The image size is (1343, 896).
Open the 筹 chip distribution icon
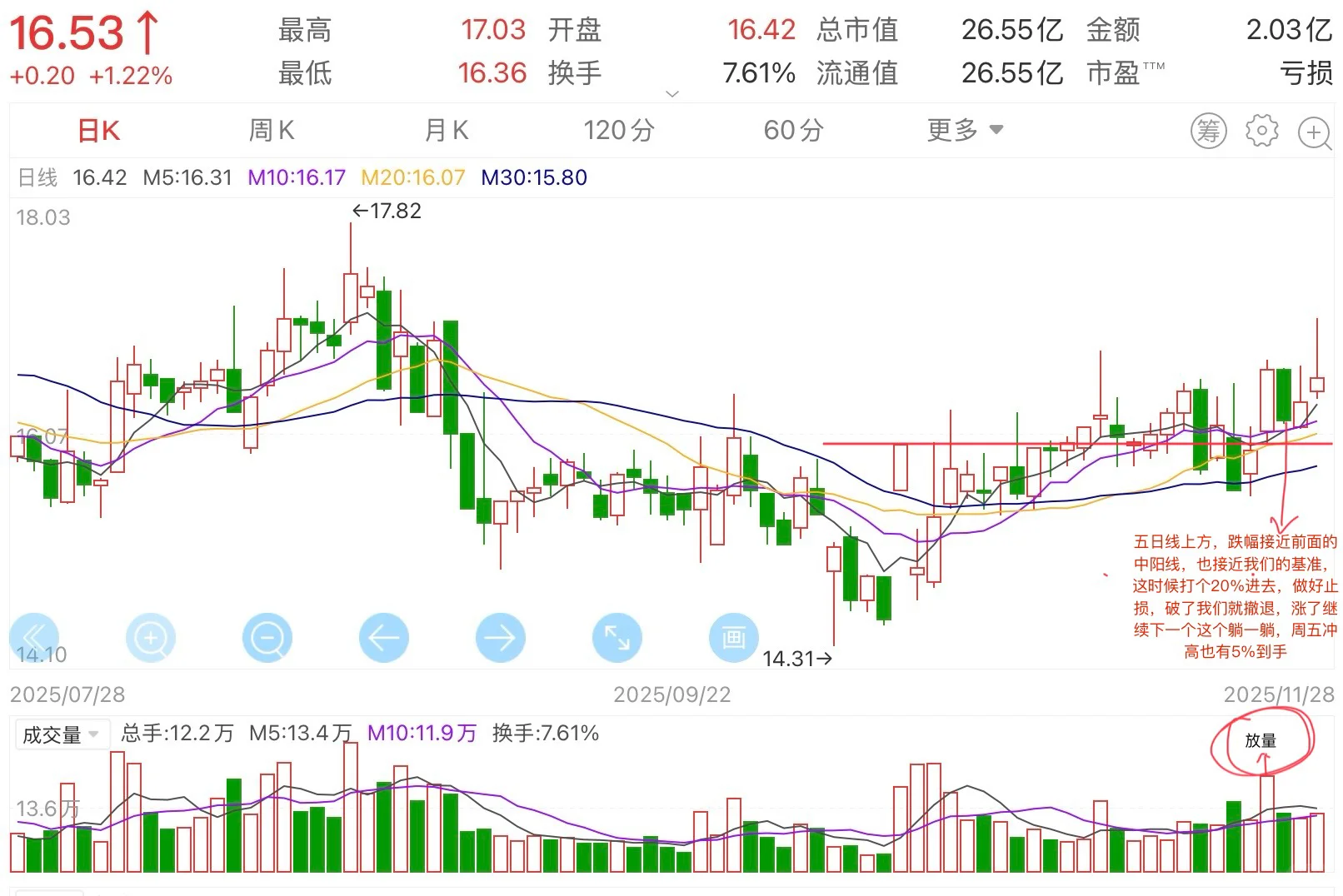(x=1207, y=131)
